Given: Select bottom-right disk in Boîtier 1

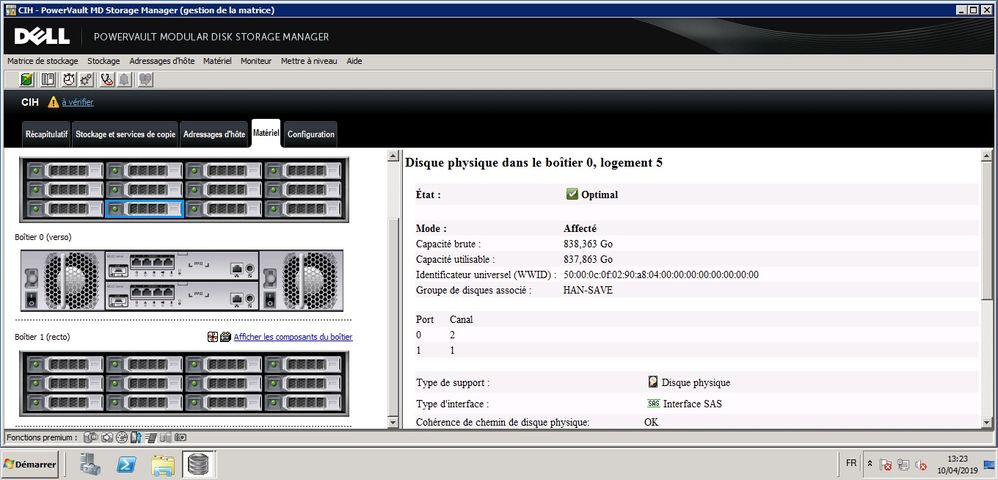Looking at the screenshot, I should click(x=304, y=403).
